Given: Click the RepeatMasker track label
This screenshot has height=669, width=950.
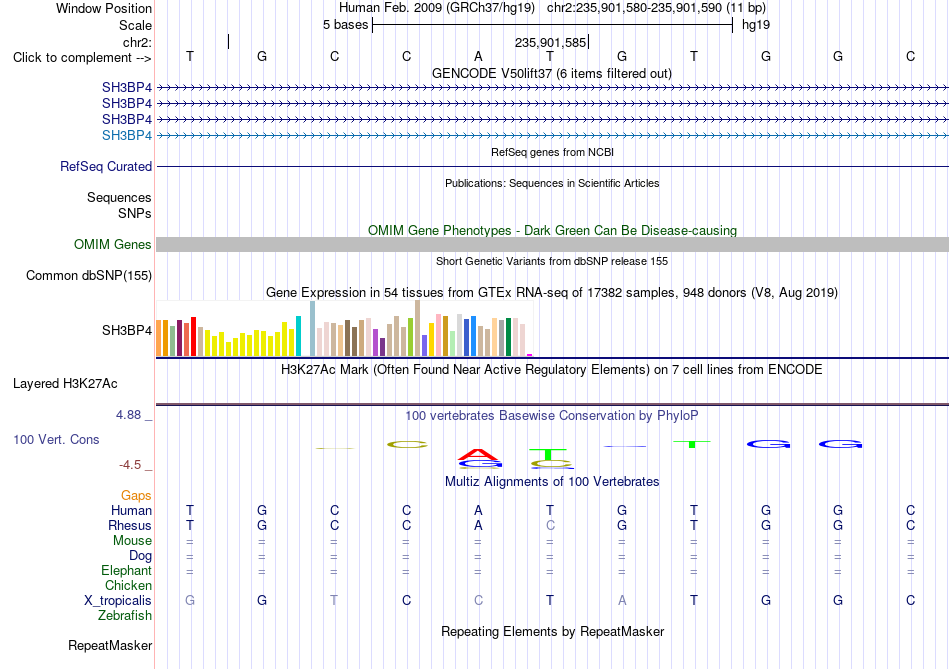Looking at the screenshot, I should (110, 645).
